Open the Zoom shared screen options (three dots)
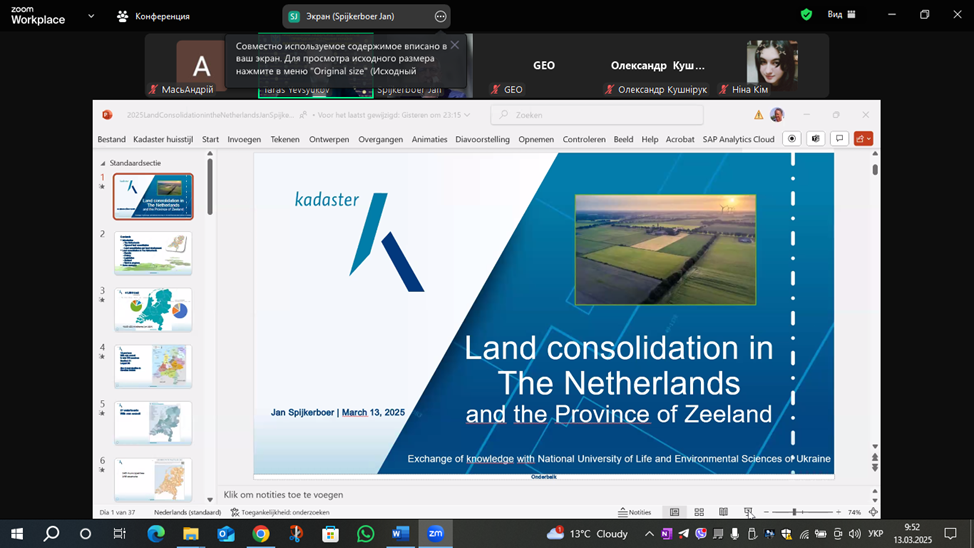 [440, 17]
